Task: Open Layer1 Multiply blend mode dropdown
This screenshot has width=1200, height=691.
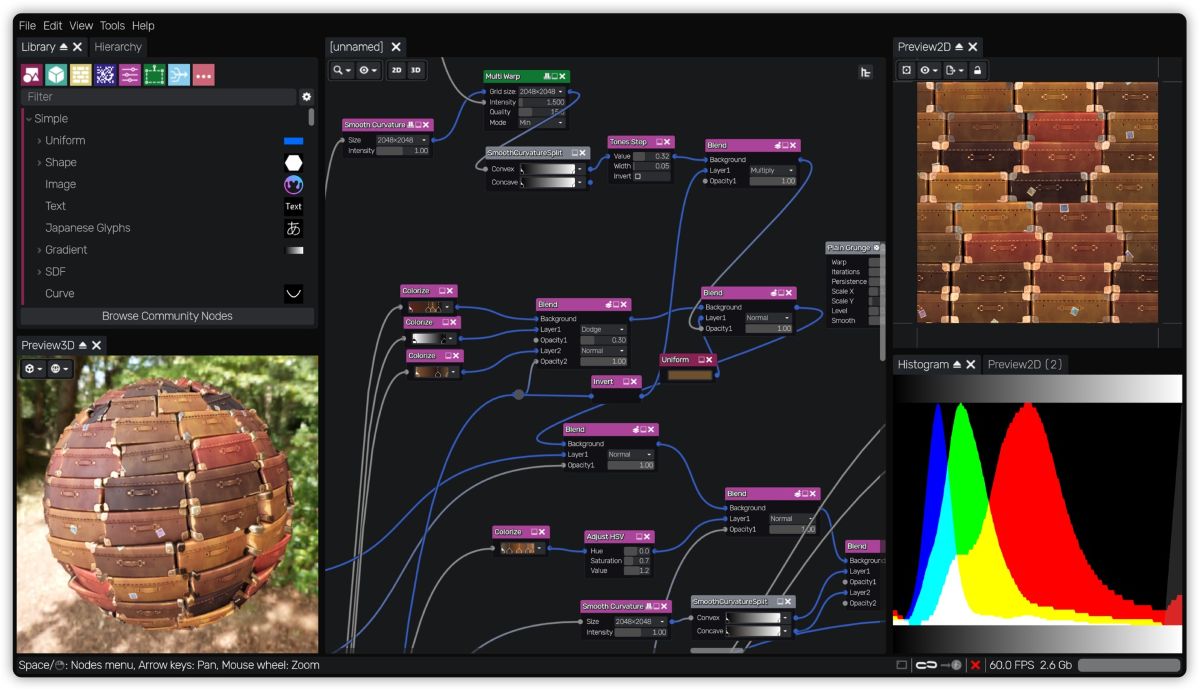Action: (x=772, y=171)
